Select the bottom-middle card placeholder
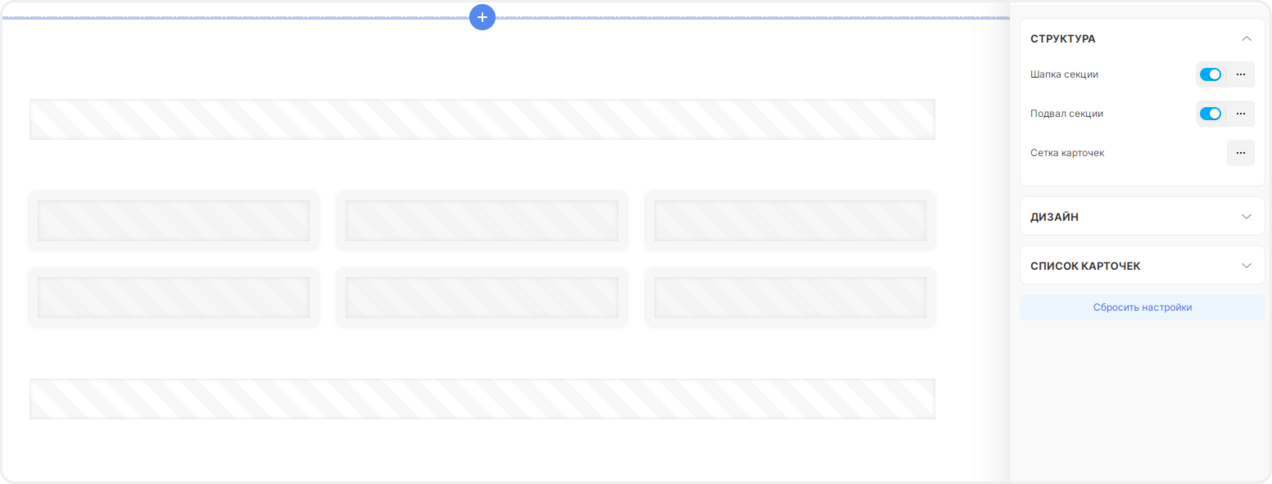Viewport: 1272px width, 484px height. (x=482, y=297)
